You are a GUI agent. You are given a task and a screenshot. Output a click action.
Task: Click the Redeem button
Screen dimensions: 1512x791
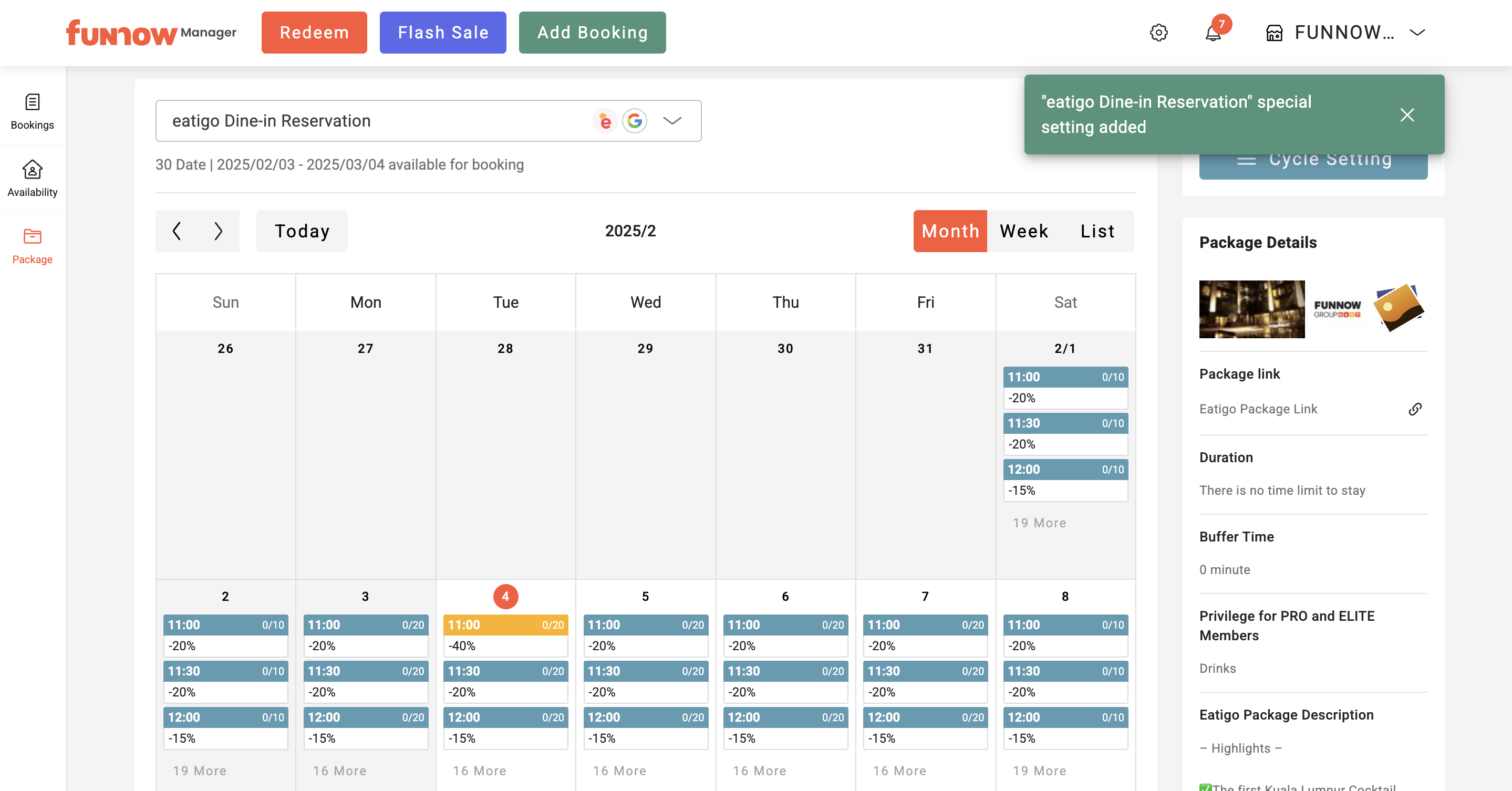click(x=314, y=32)
